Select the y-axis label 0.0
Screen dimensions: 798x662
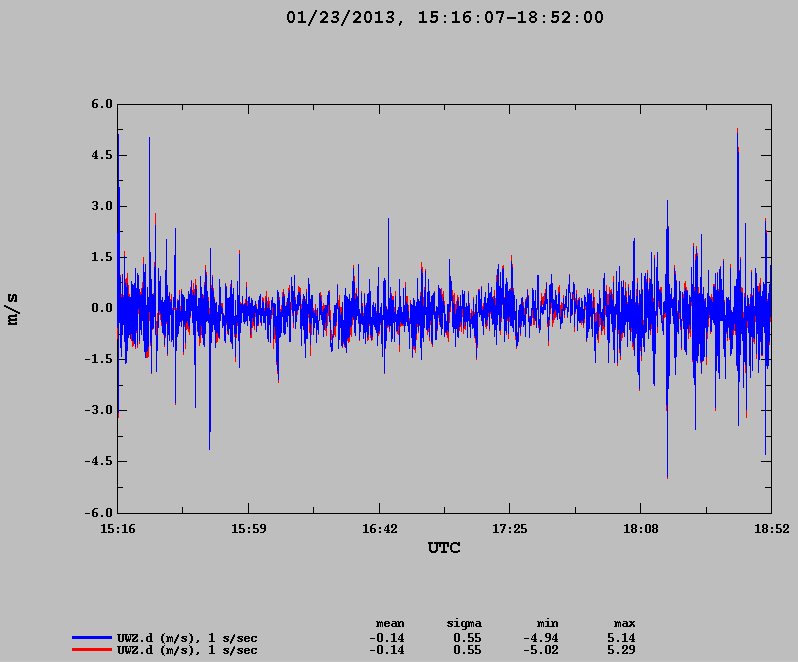click(x=102, y=308)
